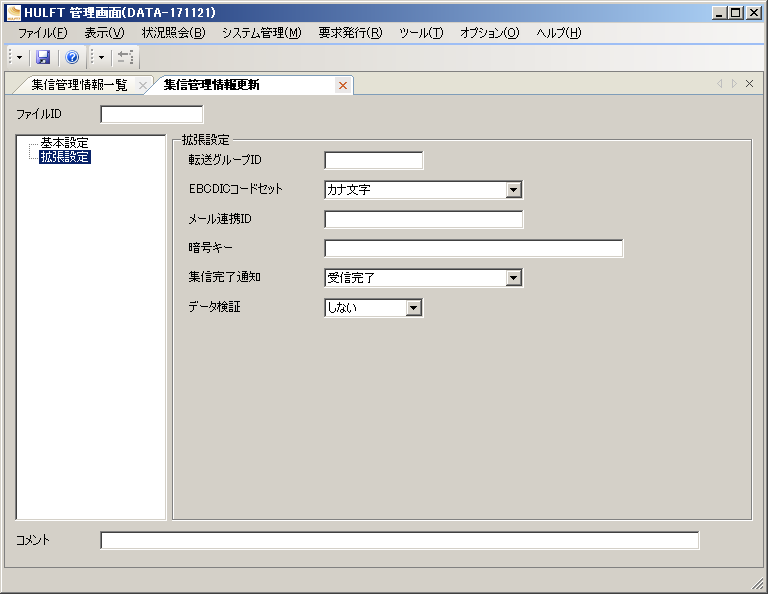Open the ファイル(F) menu
This screenshot has height=594, width=768.
pyautogui.click(x=43, y=33)
